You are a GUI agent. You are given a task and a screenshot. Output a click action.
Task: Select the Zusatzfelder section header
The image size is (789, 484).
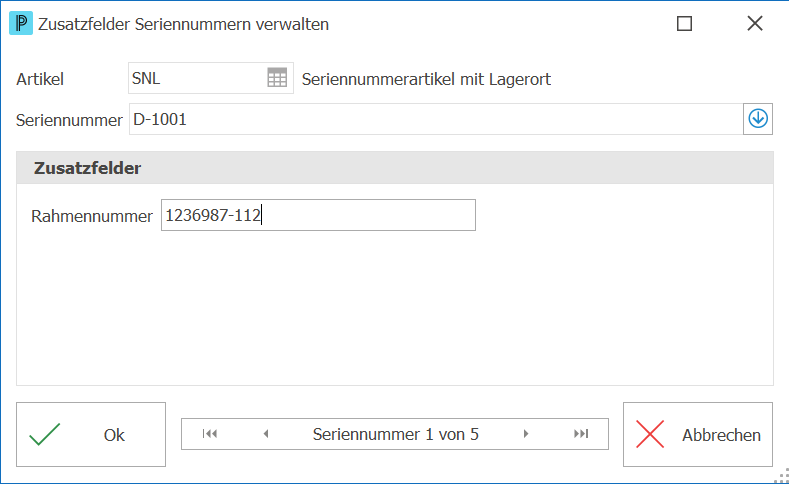click(x=394, y=168)
